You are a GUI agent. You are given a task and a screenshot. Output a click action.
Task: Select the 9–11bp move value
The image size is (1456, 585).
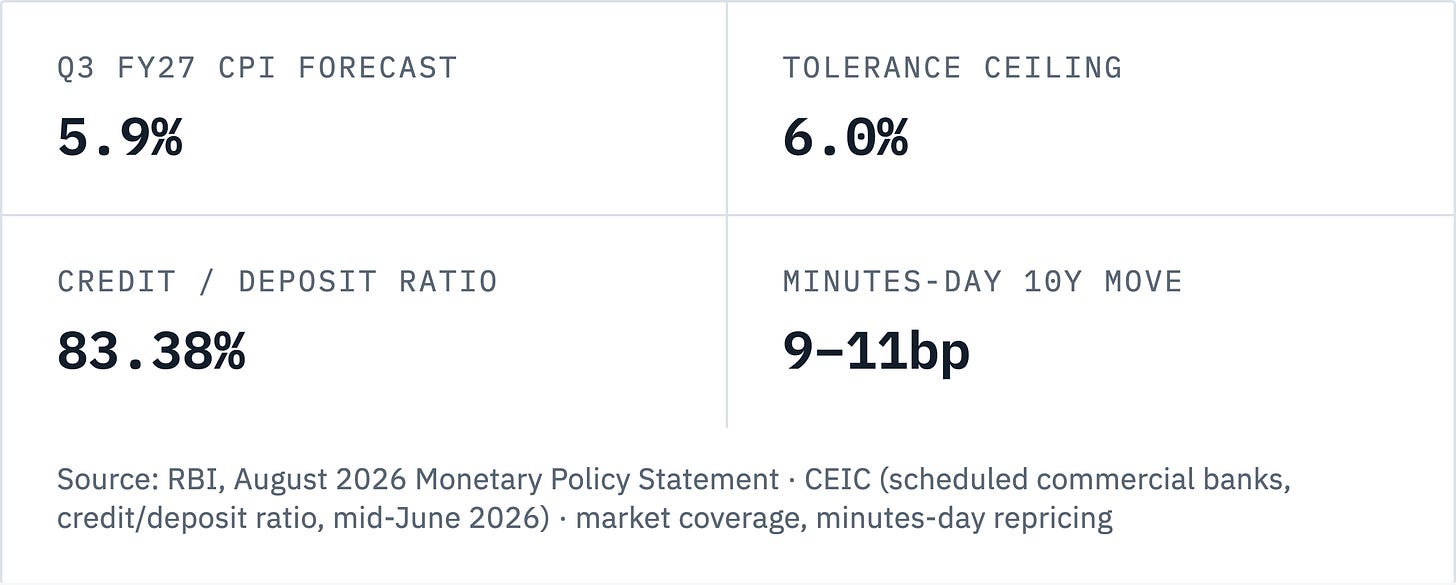coord(876,351)
